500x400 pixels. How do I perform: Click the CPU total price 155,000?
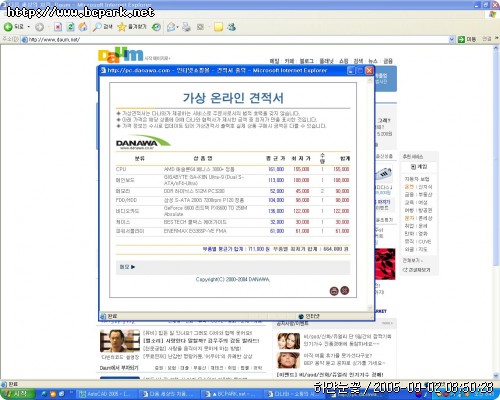click(x=341, y=169)
